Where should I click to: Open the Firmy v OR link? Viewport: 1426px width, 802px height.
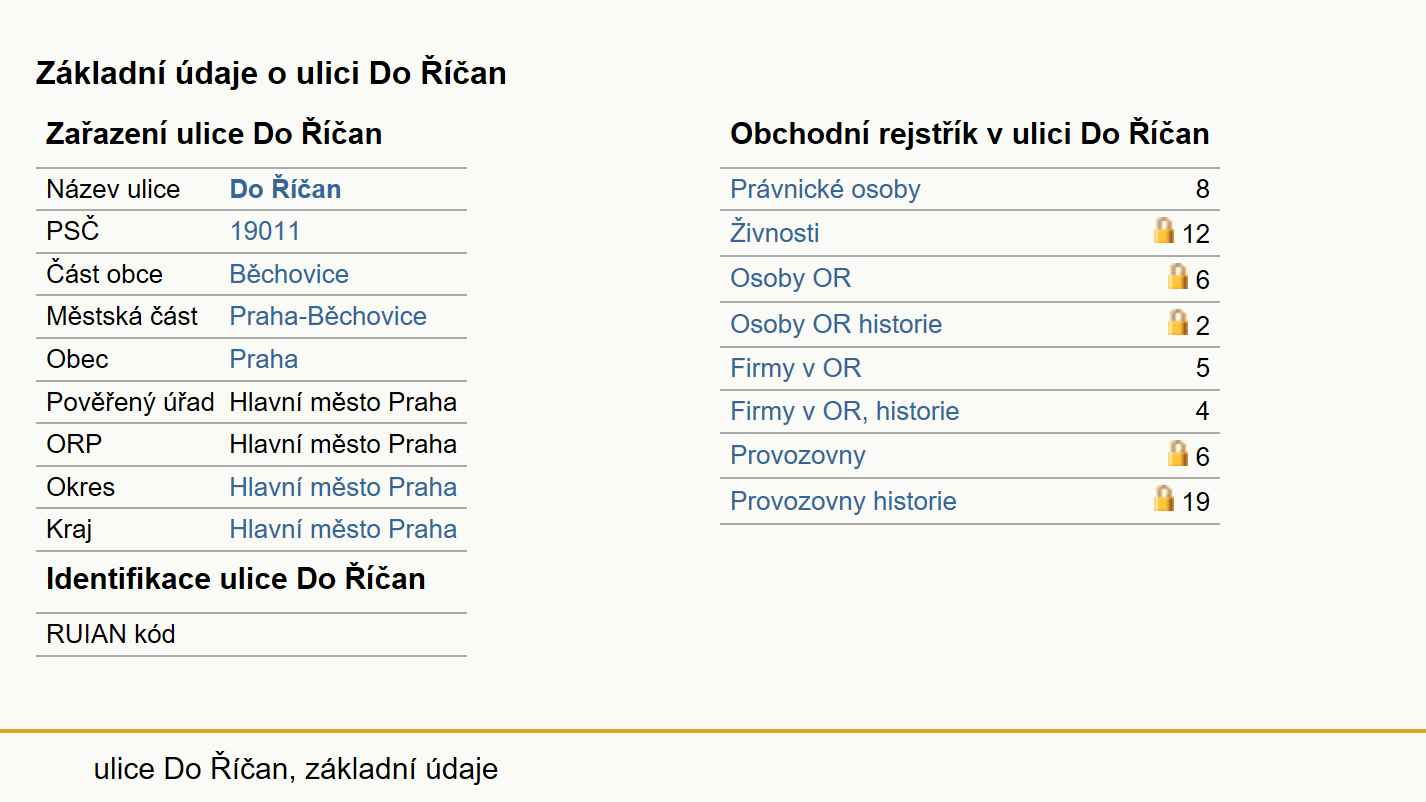[x=795, y=368]
